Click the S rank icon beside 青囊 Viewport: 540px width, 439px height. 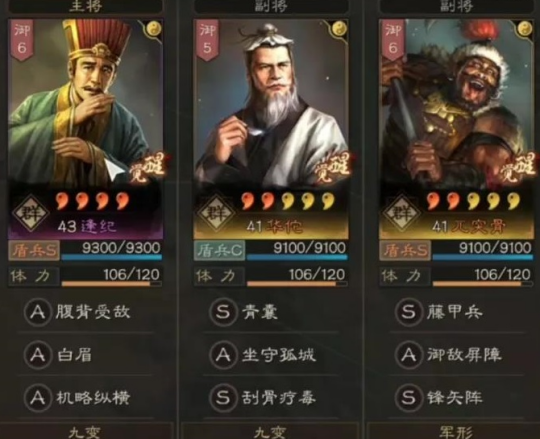(223, 312)
